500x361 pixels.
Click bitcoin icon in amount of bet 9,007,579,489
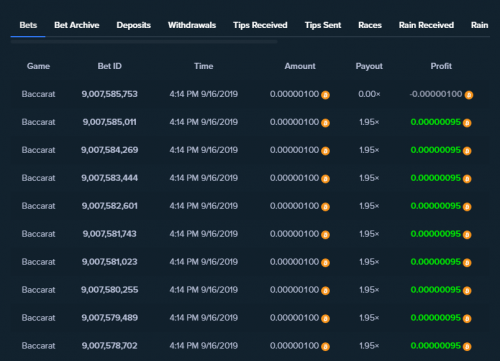[325, 319]
